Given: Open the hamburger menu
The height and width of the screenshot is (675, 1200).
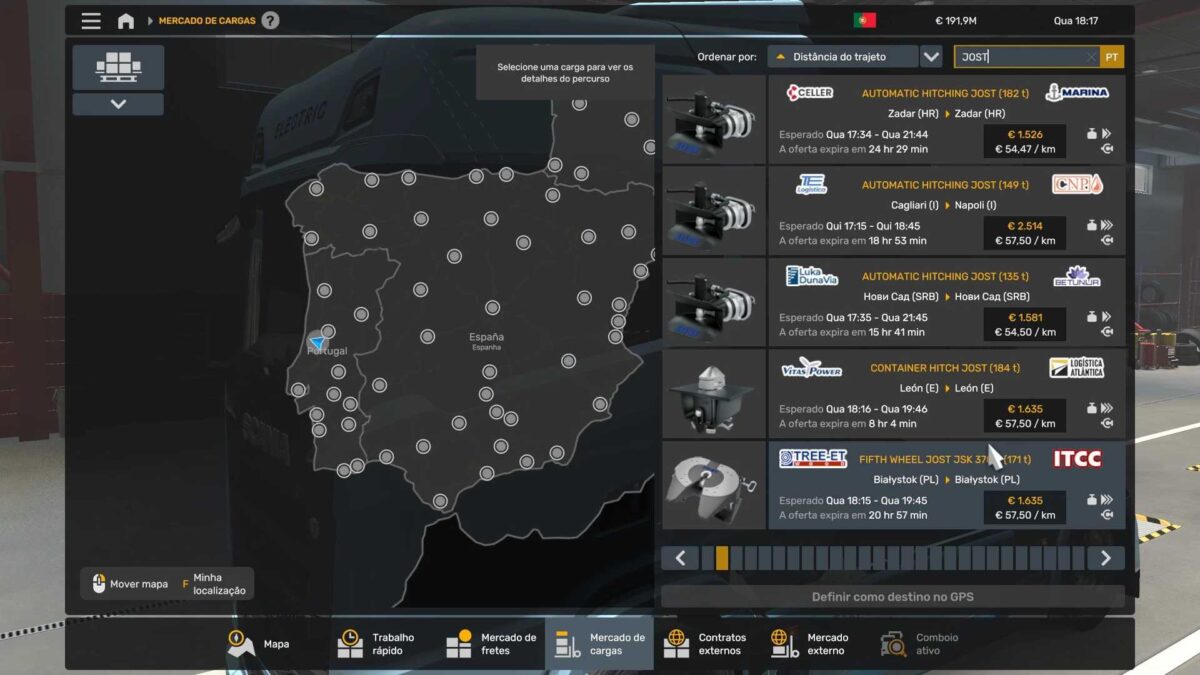Looking at the screenshot, I should pos(90,20).
